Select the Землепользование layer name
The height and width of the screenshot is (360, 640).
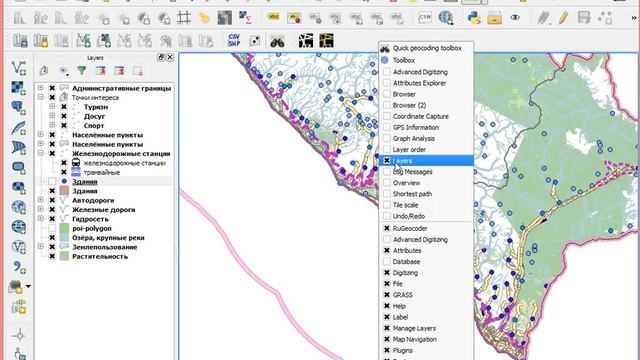104,247
